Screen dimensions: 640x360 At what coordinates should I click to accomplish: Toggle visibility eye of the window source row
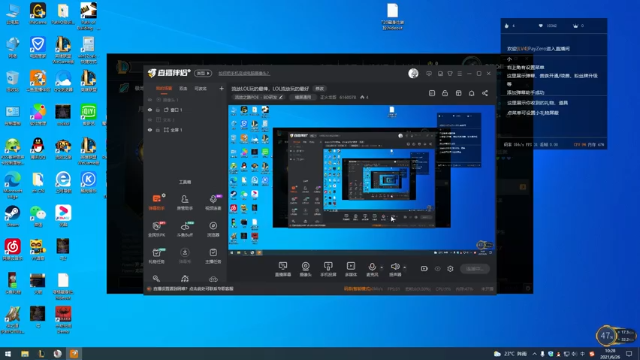click(x=150, y=110)
